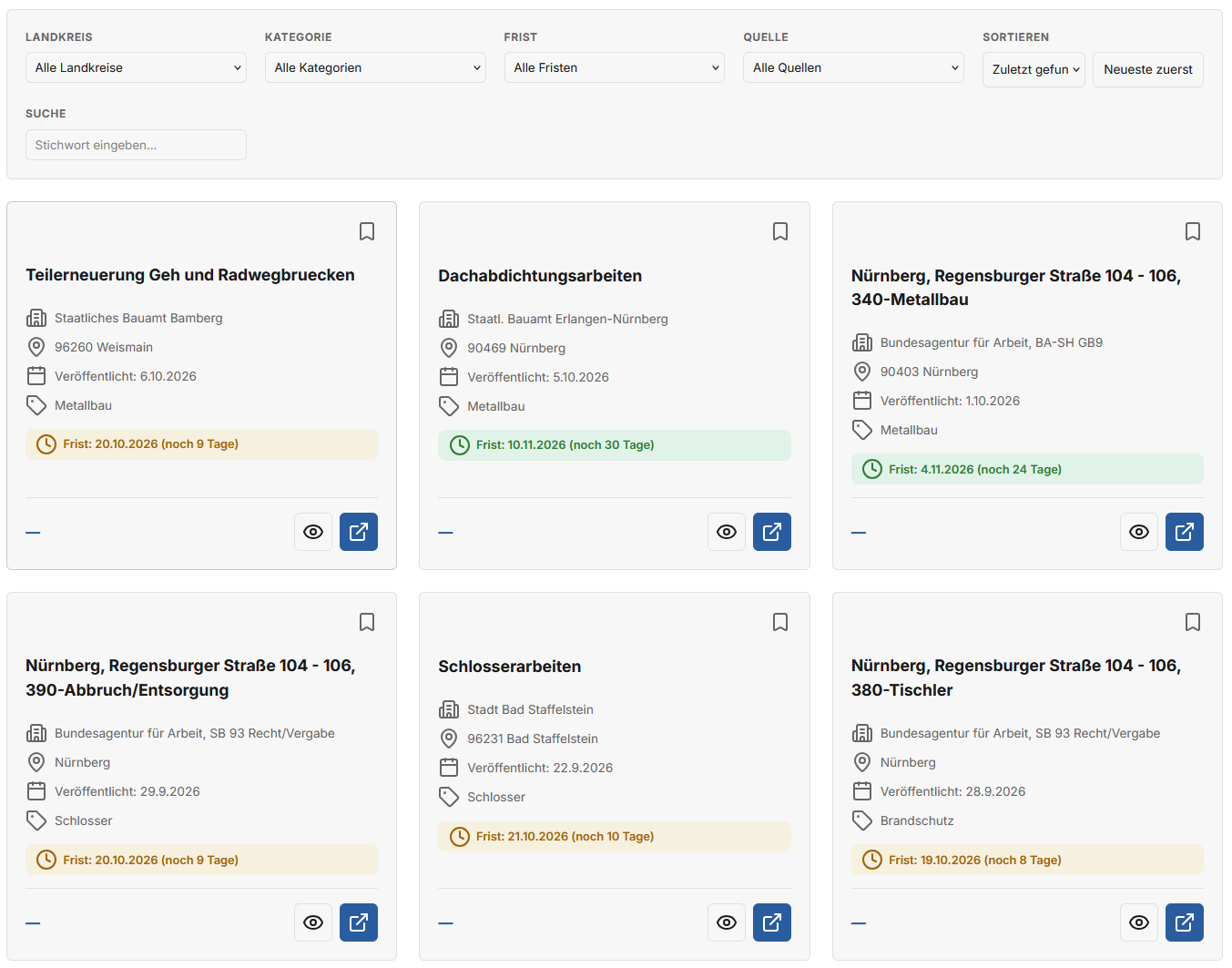Bookmark the Teilerneuerung Geh und Radwegbruecken card

coord(367,231)
